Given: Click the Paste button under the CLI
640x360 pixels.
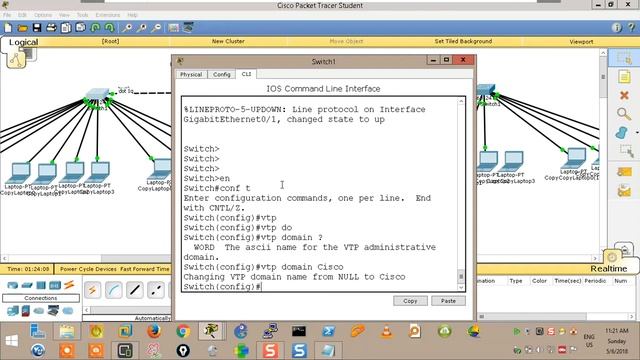Looking at the screenshot, I should pos(448,301).
